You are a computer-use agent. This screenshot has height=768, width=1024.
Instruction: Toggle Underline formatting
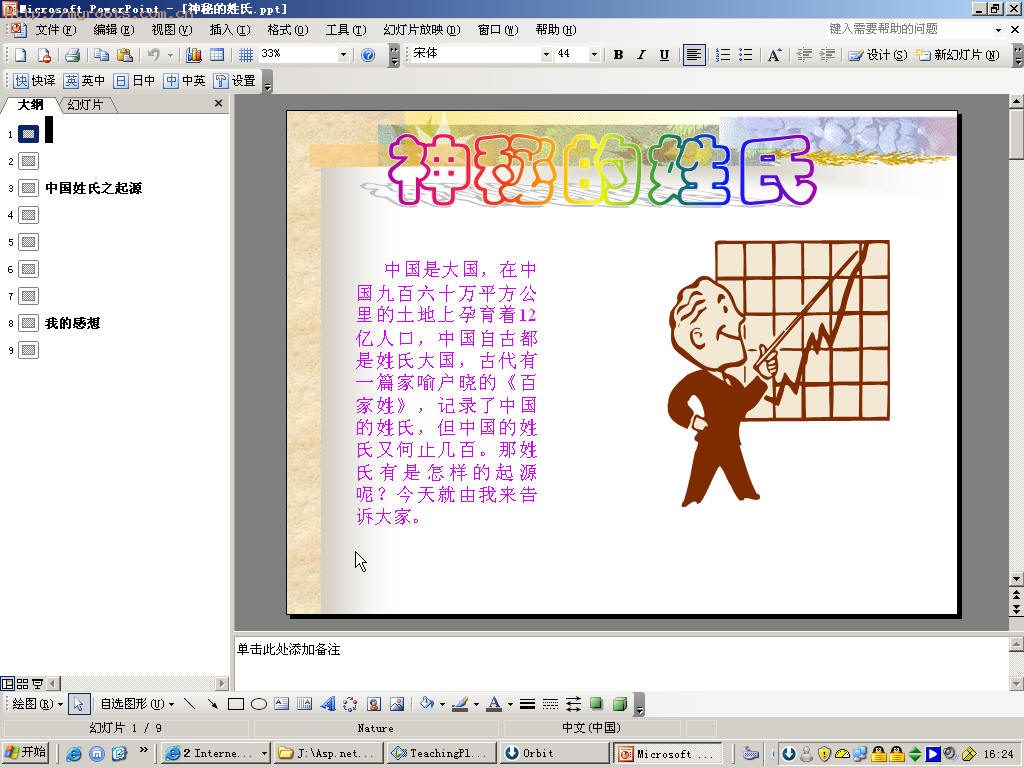click(x=664, y=55)
